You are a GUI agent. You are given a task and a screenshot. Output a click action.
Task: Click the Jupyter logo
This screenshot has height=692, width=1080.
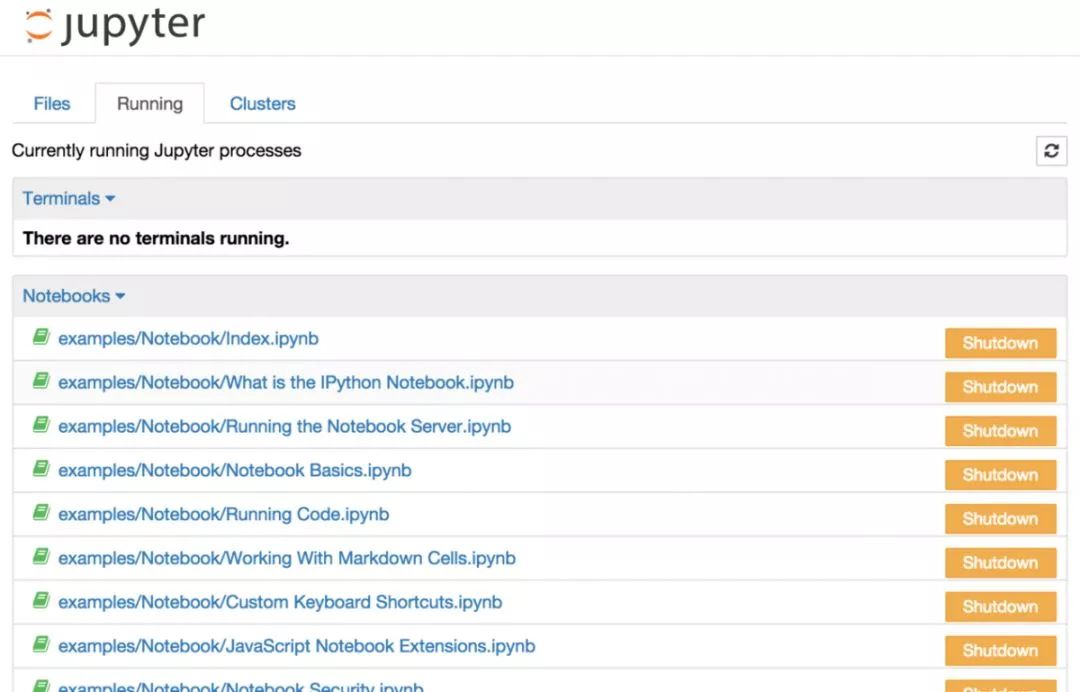click(x=114, y=25)
